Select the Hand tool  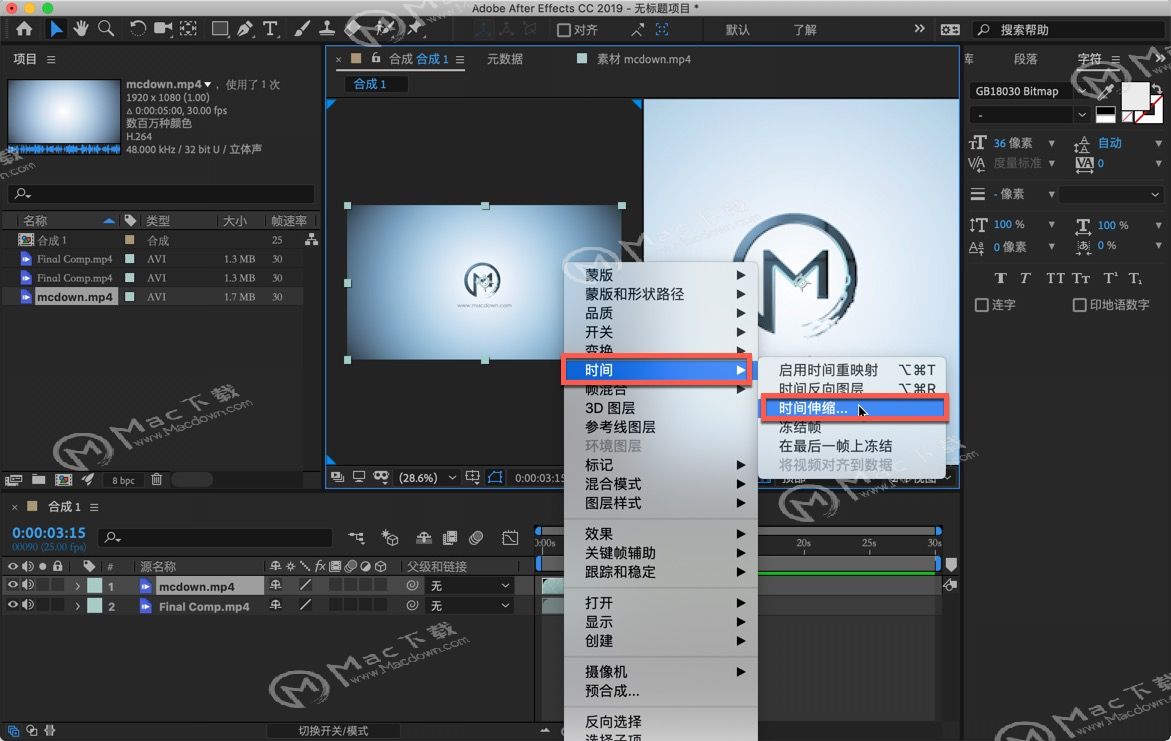point(81,29)
